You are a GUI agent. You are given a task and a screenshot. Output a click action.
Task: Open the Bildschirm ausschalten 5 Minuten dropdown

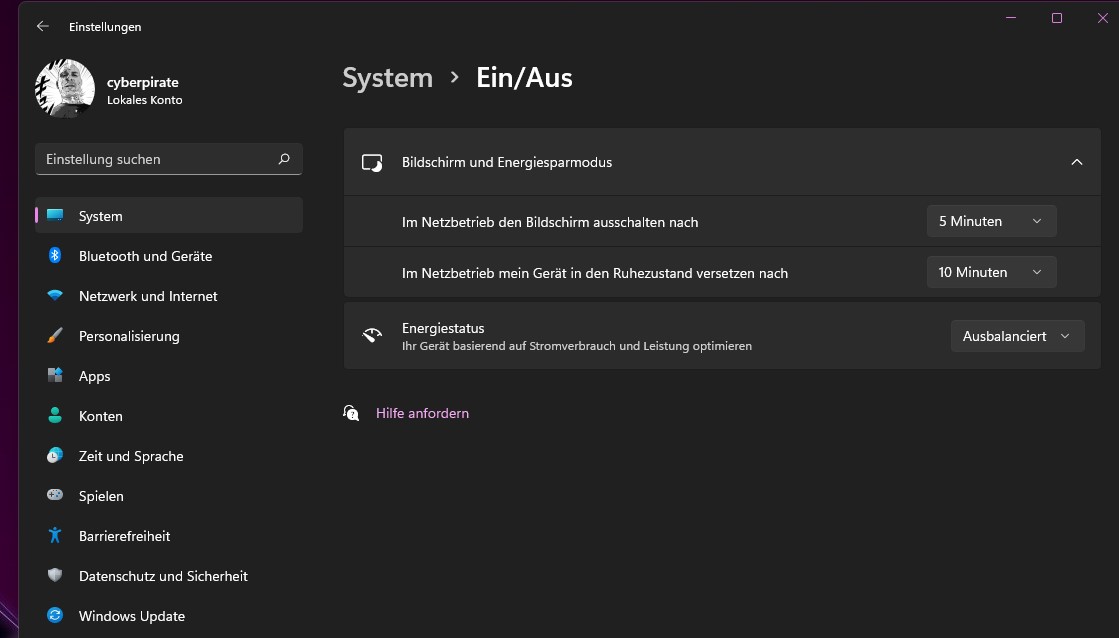(991, 221)
